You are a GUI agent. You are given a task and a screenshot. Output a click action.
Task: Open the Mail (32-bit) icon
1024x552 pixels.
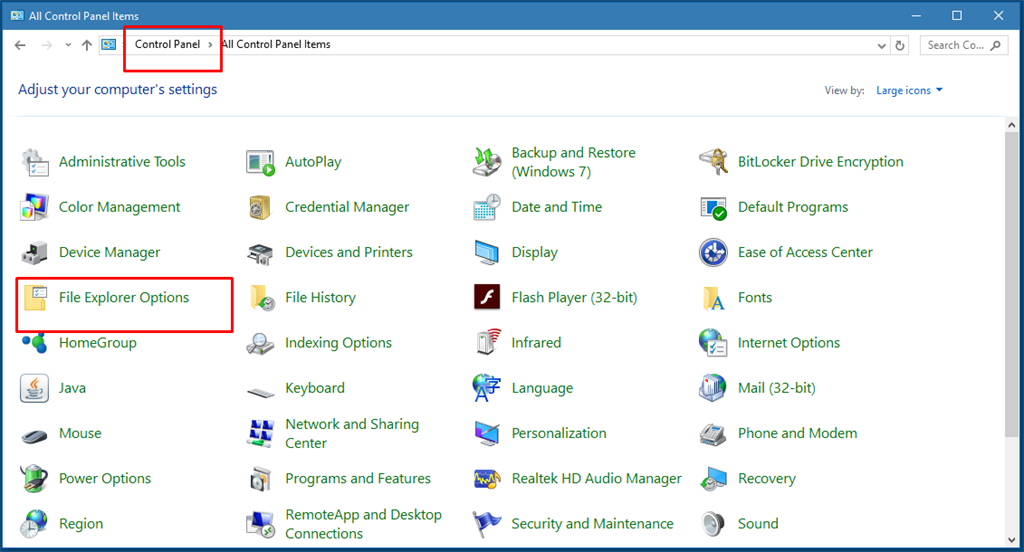click(713, 388)
